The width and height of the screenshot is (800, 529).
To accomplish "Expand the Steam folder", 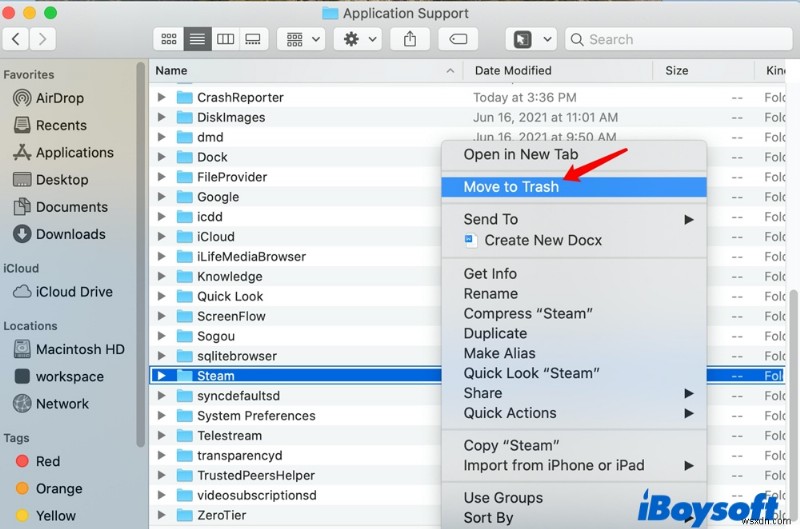I will pyautogui.click(x=161, y=375).
